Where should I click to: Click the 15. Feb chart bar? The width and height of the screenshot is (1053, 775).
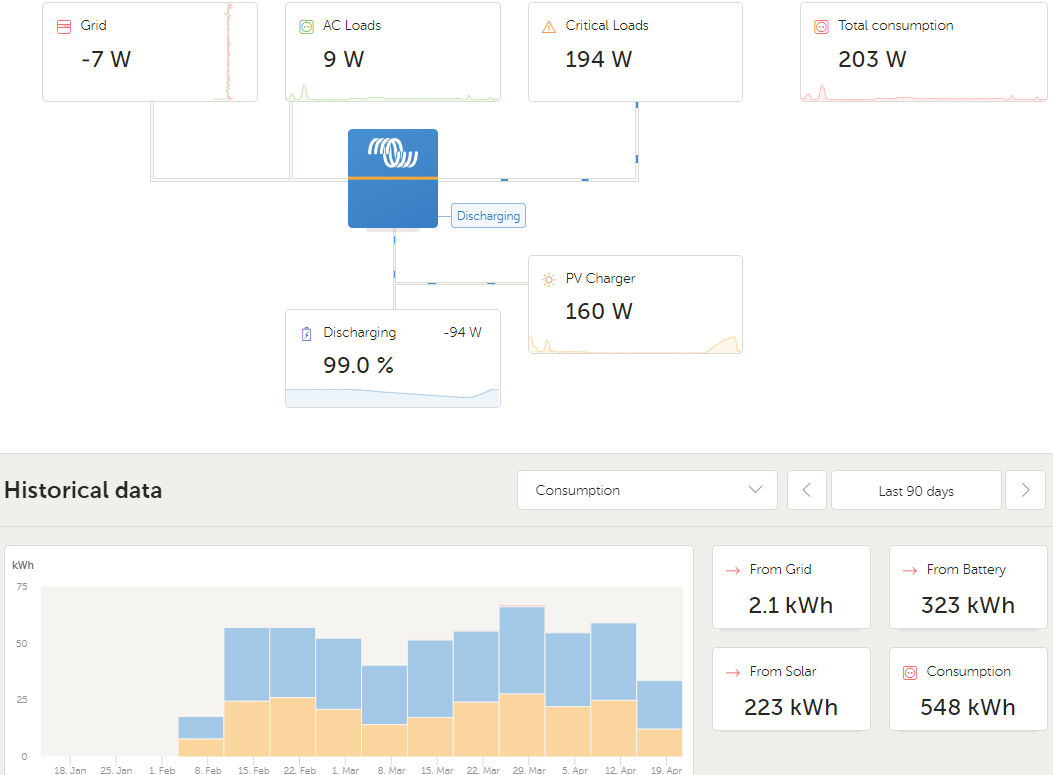click(x=246, y=692)
